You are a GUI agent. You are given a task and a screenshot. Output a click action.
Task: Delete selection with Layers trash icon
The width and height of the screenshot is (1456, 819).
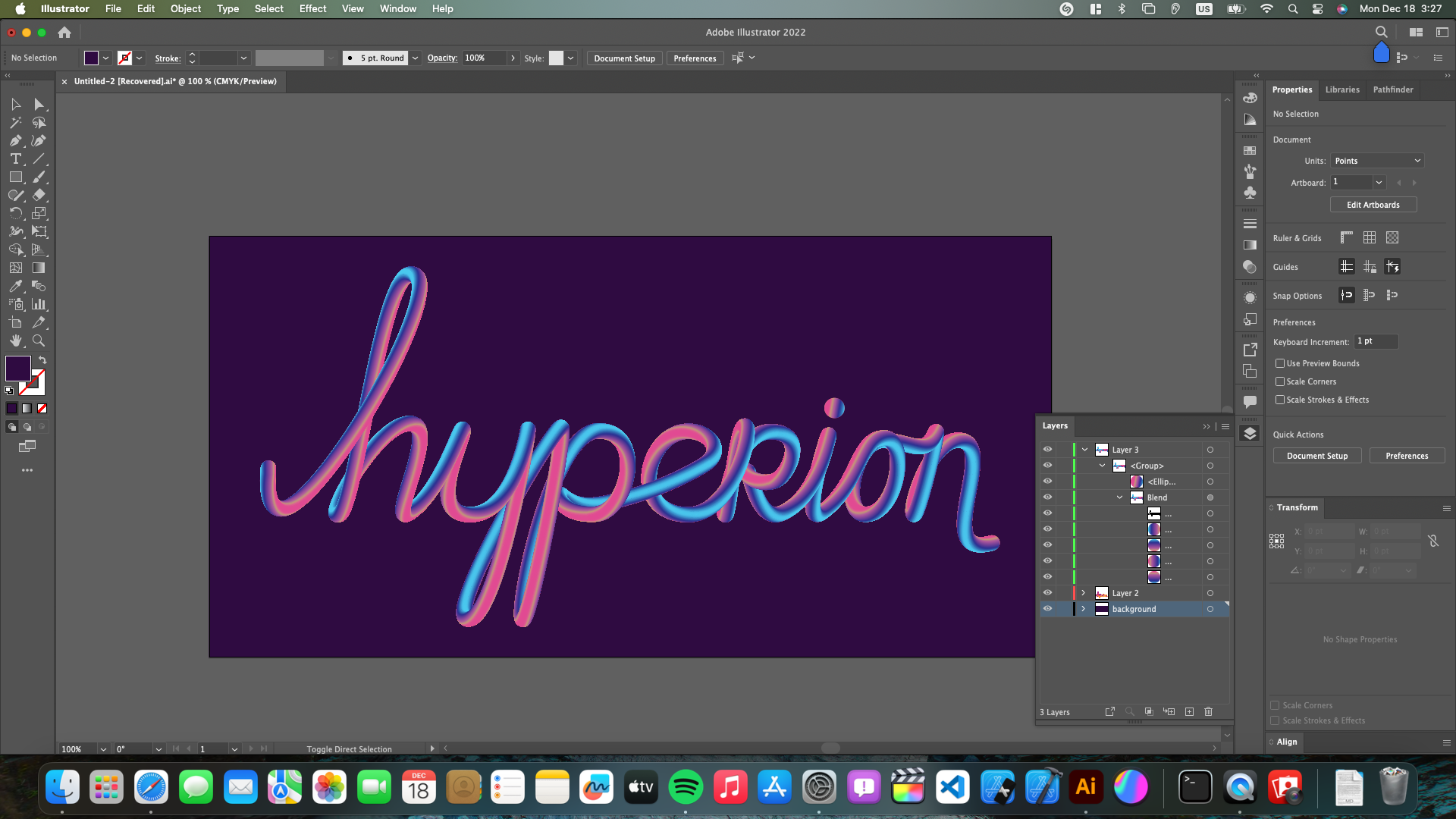tap(1209, 712)
